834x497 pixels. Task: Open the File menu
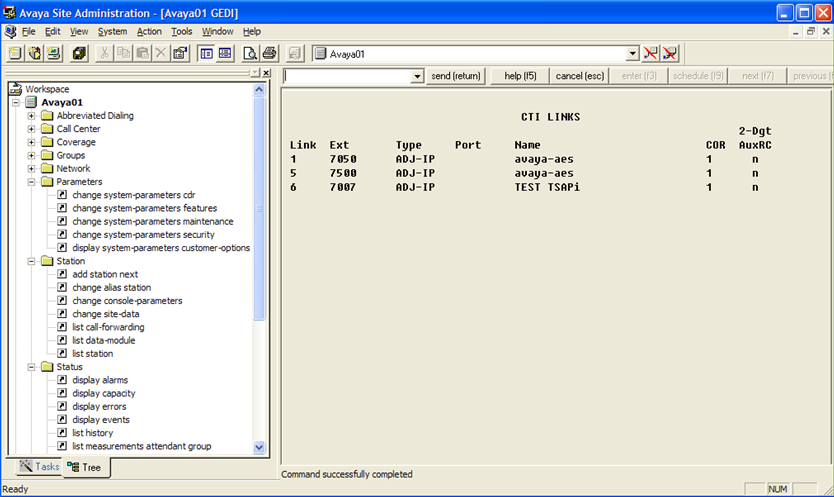pyautogui.click(x=28, y=31)
